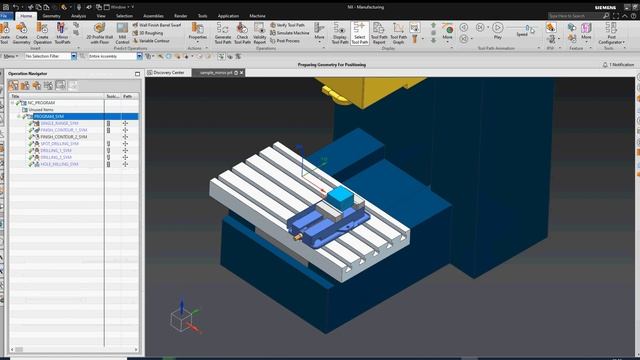Click the Path column header
The width and height of the screenshot is (640, 360).
click(x=130, y=96)
